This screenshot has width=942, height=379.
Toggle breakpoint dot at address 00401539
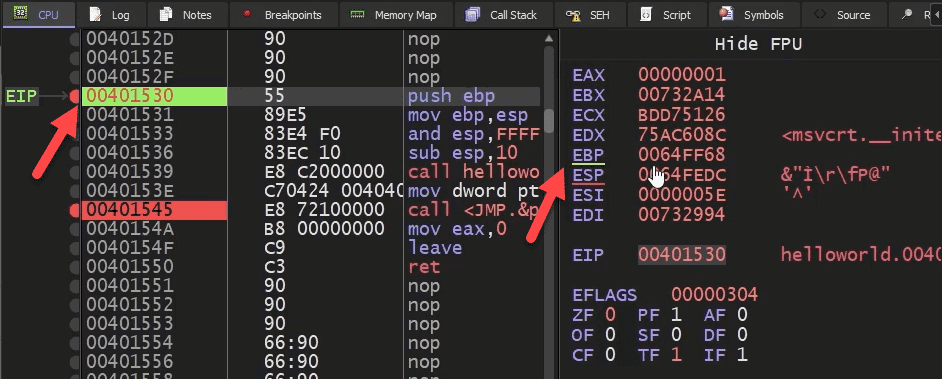tap(74, 172)
